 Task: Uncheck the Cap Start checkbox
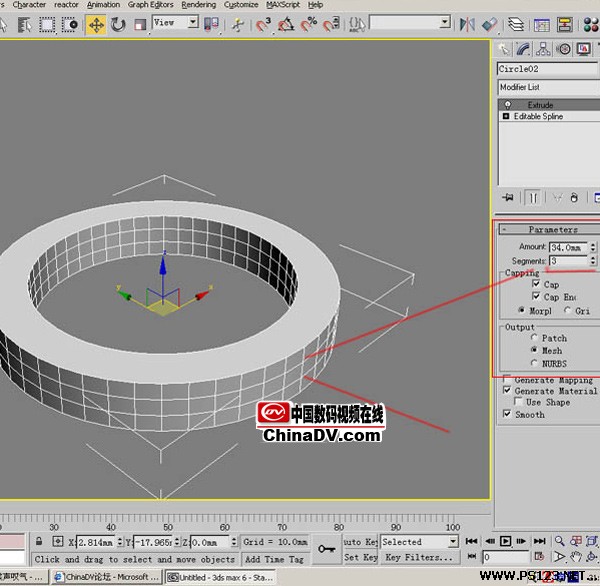pyautogui.click(x=536, y=284)
